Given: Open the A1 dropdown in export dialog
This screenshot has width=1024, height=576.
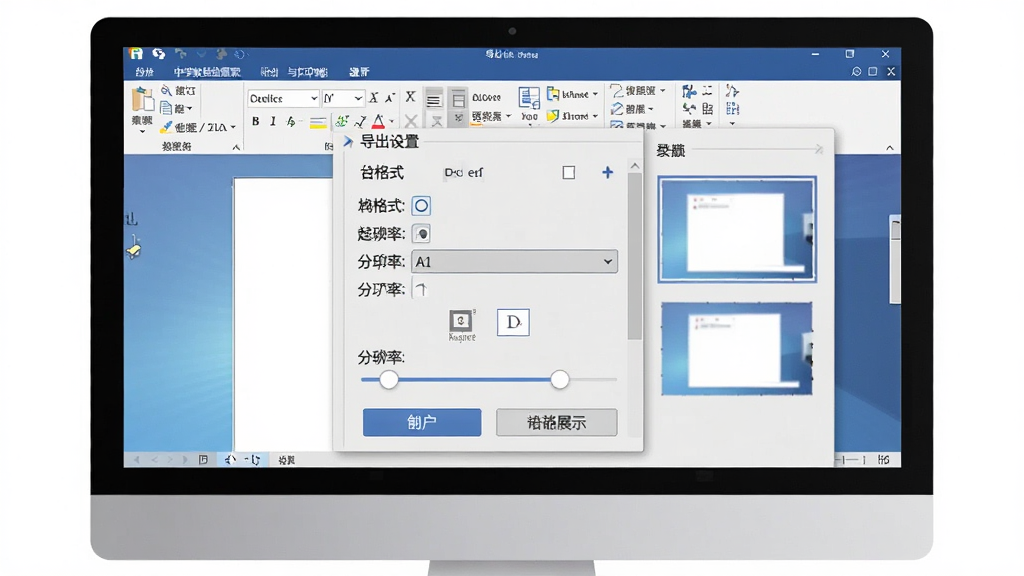Looking at the screenshot, I should pos(515,262).
